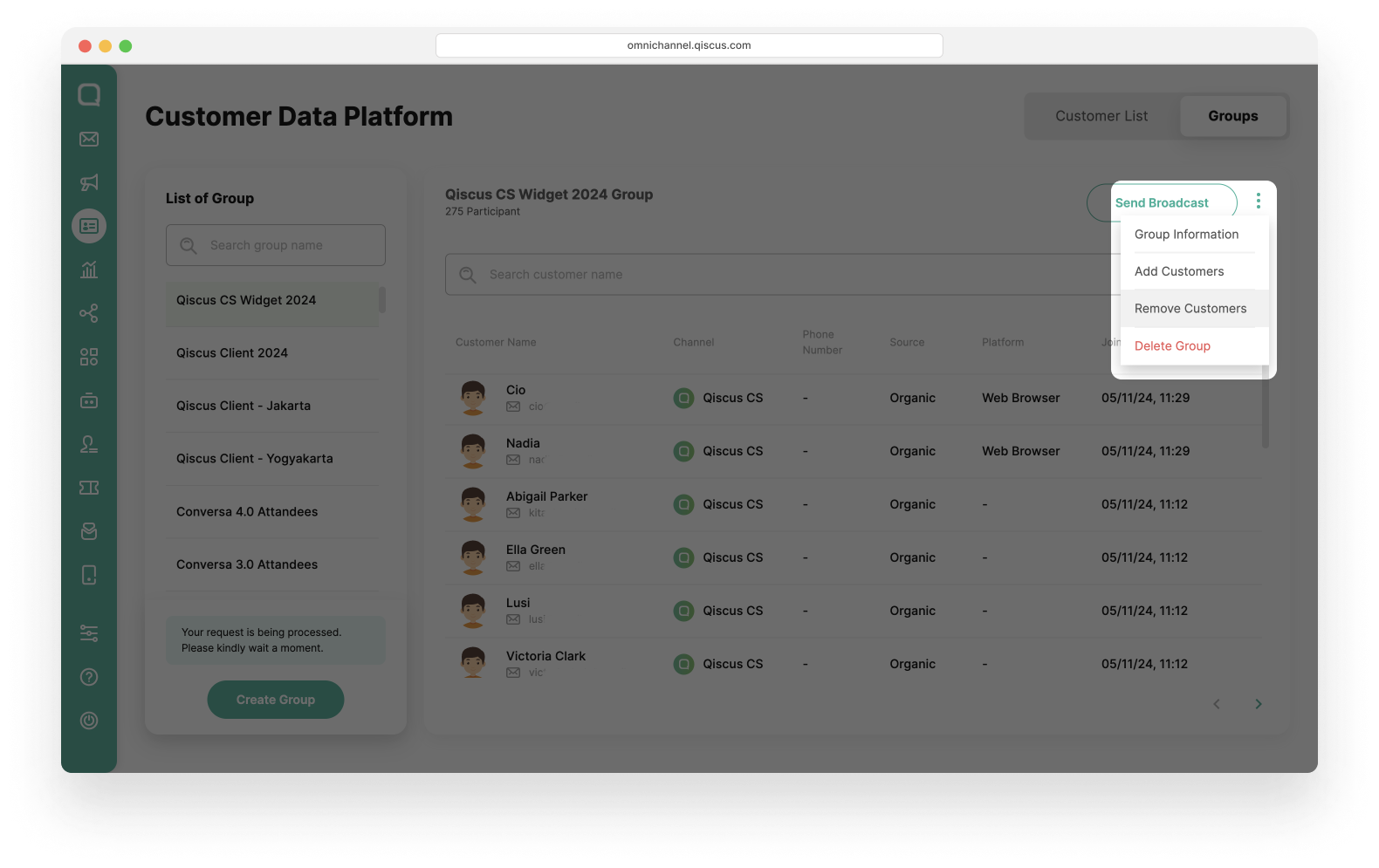Click customer name Cio

pos(516,390)
